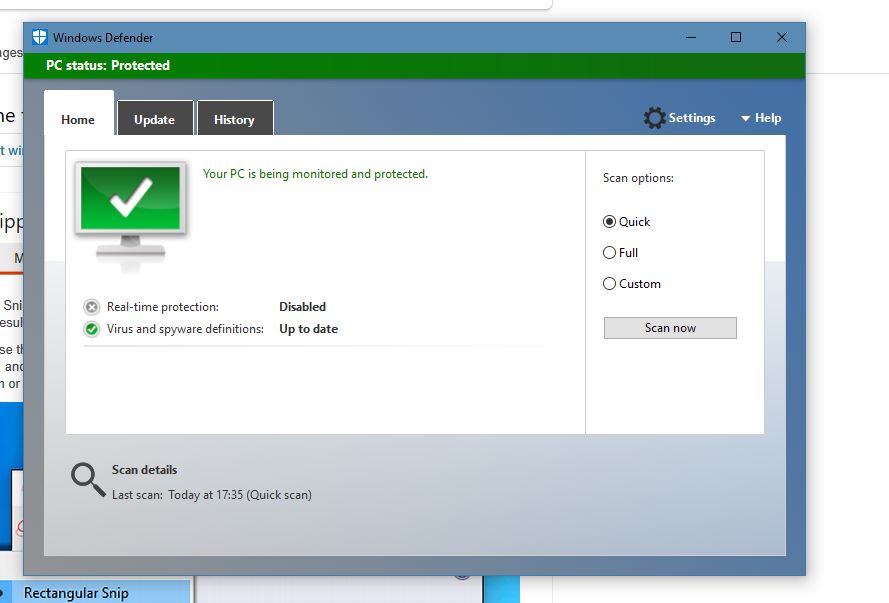The width and height of the screenshot is (889, 603).
Task: Switch to the Home tab
Action: (78, 113)
